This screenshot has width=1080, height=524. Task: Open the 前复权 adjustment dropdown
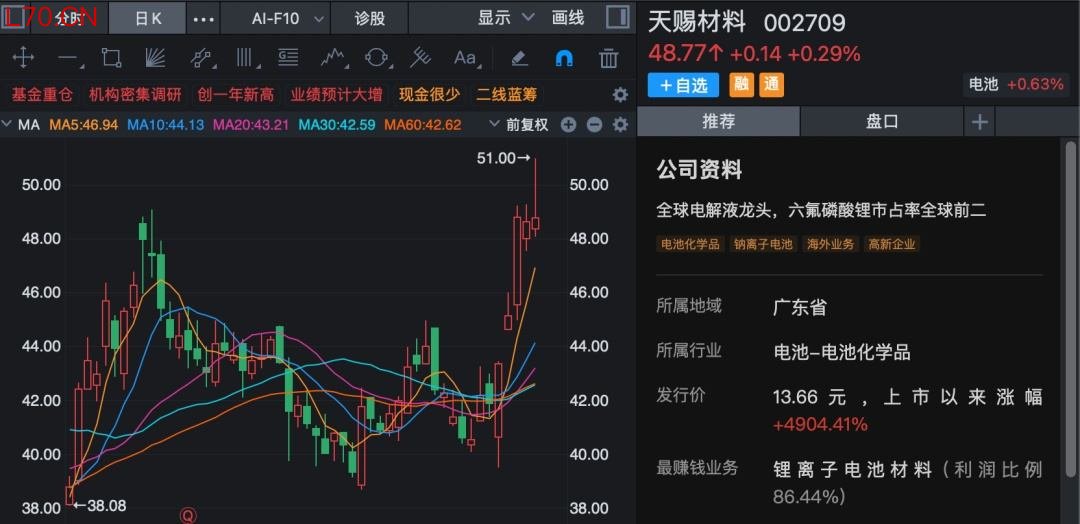[x=518, y=125]
